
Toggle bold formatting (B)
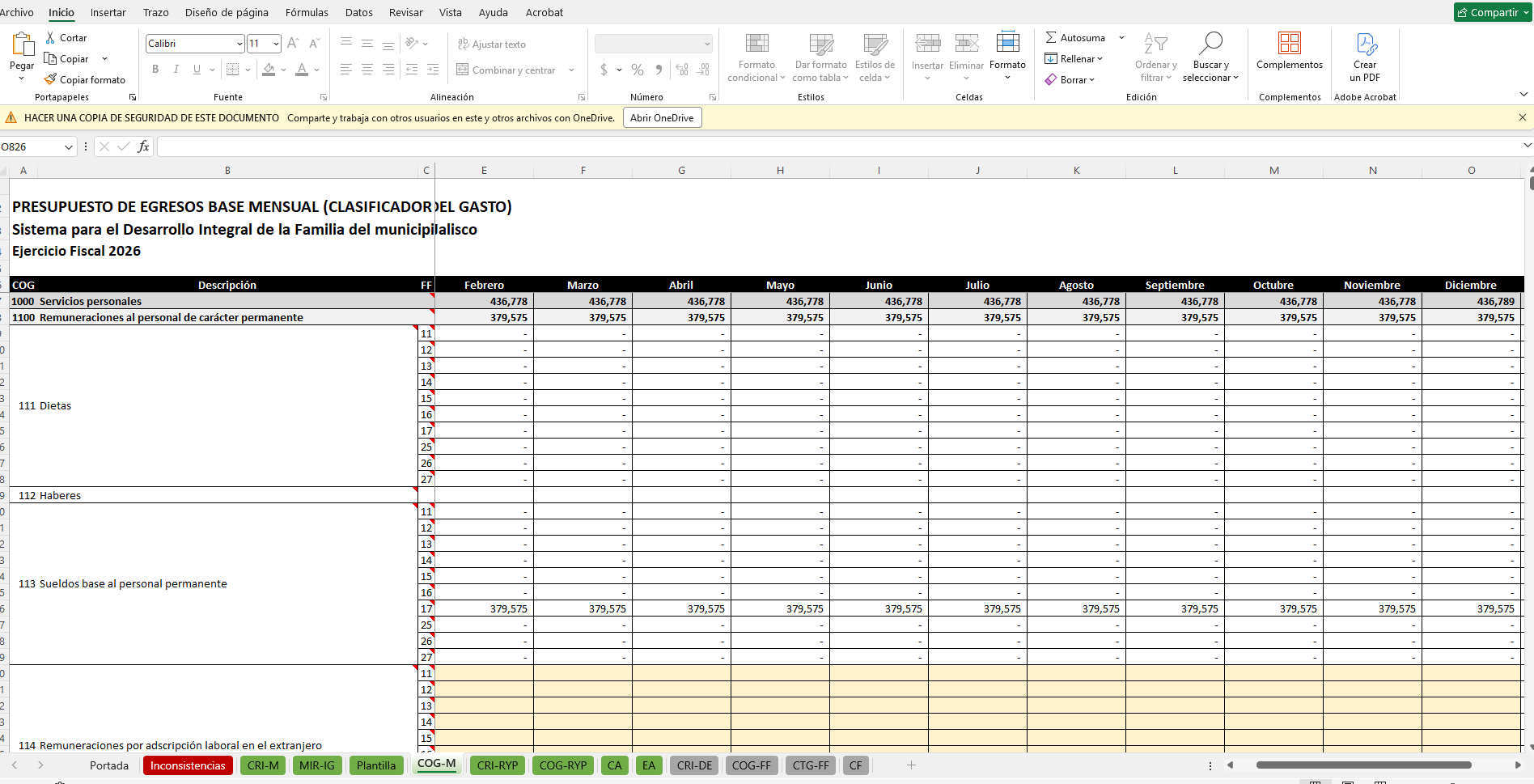coord(155,70)
